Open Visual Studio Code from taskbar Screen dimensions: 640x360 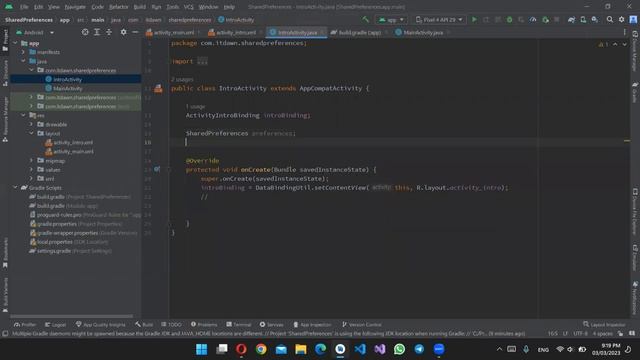360,349
